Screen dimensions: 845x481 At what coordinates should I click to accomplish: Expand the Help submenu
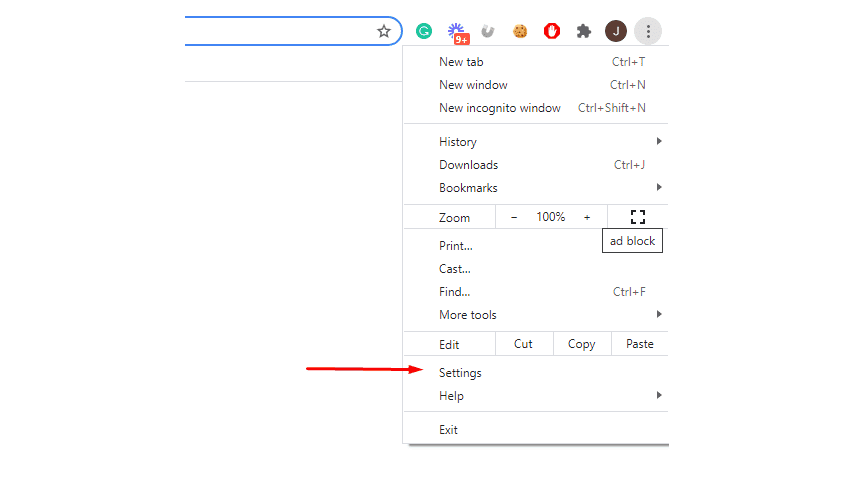pos(536,396)
